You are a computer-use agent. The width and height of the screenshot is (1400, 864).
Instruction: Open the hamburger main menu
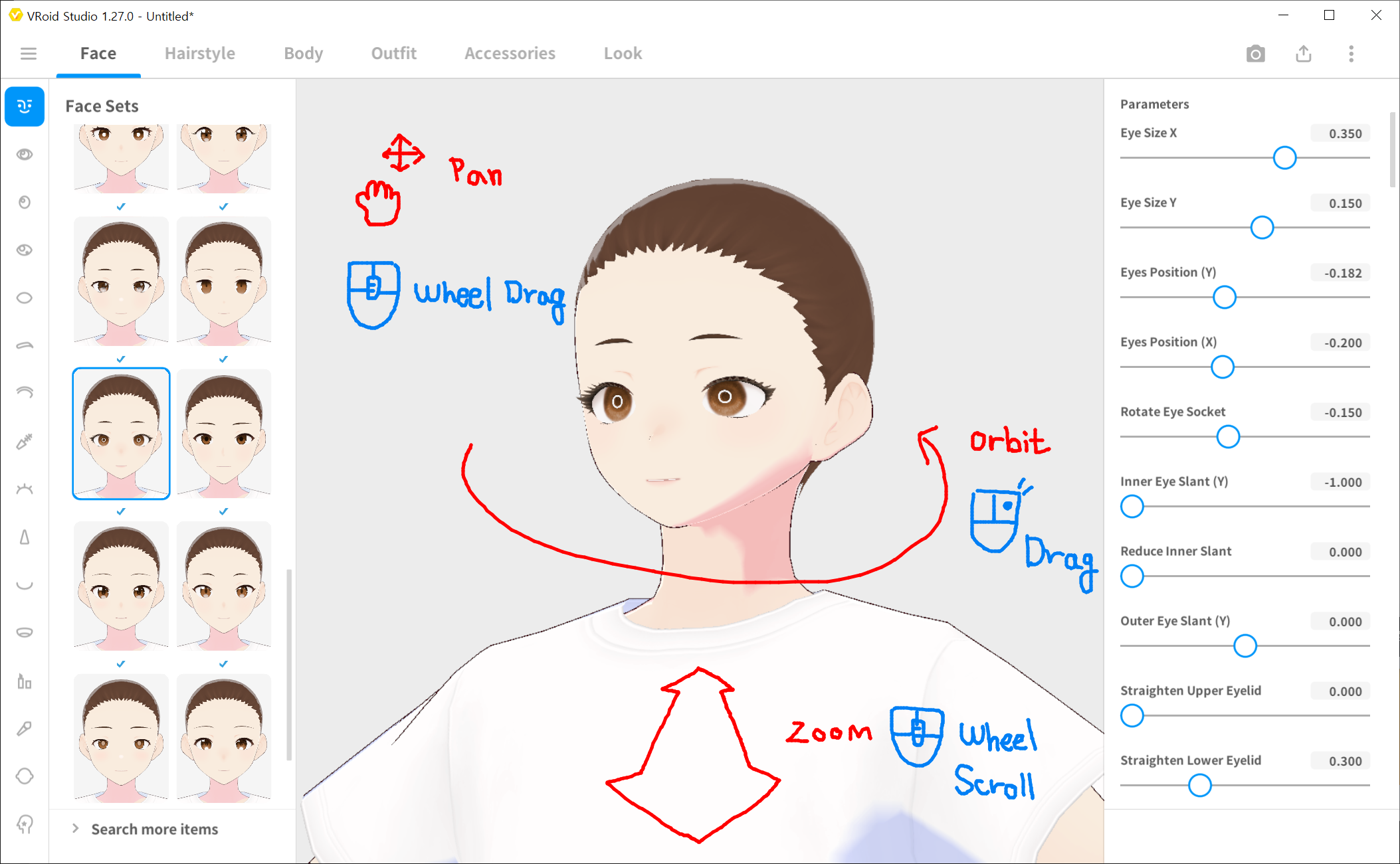tap(29, 54)
